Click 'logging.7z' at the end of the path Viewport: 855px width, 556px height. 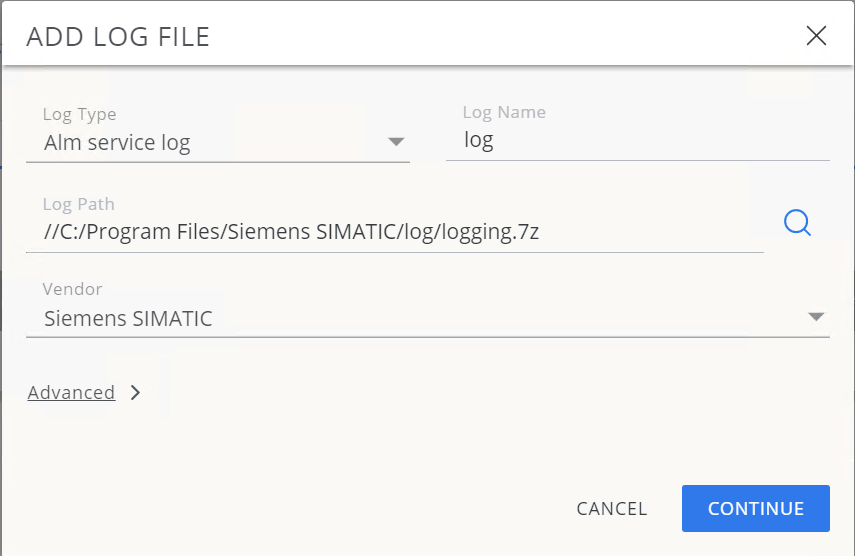click(498, 232)
